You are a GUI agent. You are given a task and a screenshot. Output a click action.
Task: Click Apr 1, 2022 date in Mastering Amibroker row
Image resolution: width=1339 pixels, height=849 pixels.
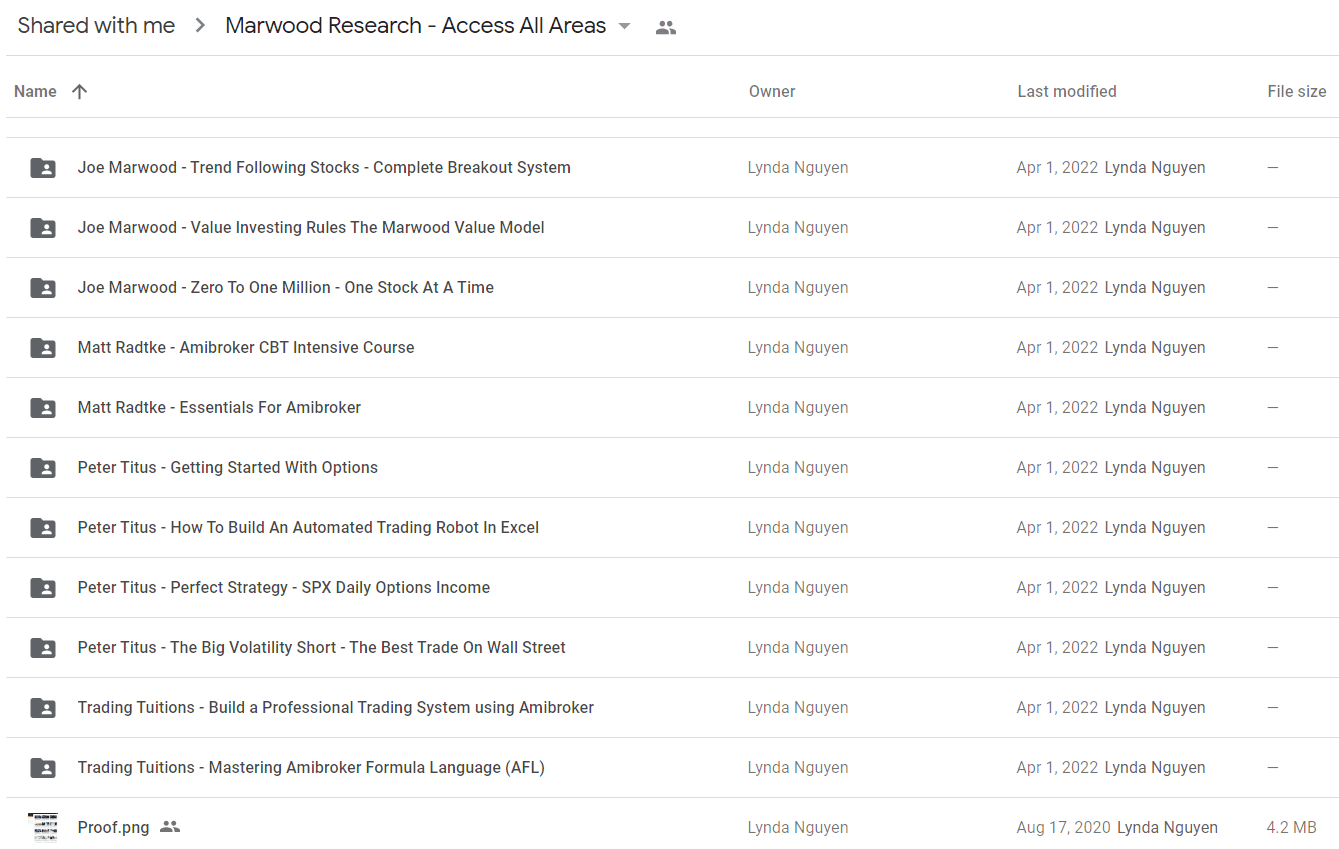click(x=1057, y=768)
